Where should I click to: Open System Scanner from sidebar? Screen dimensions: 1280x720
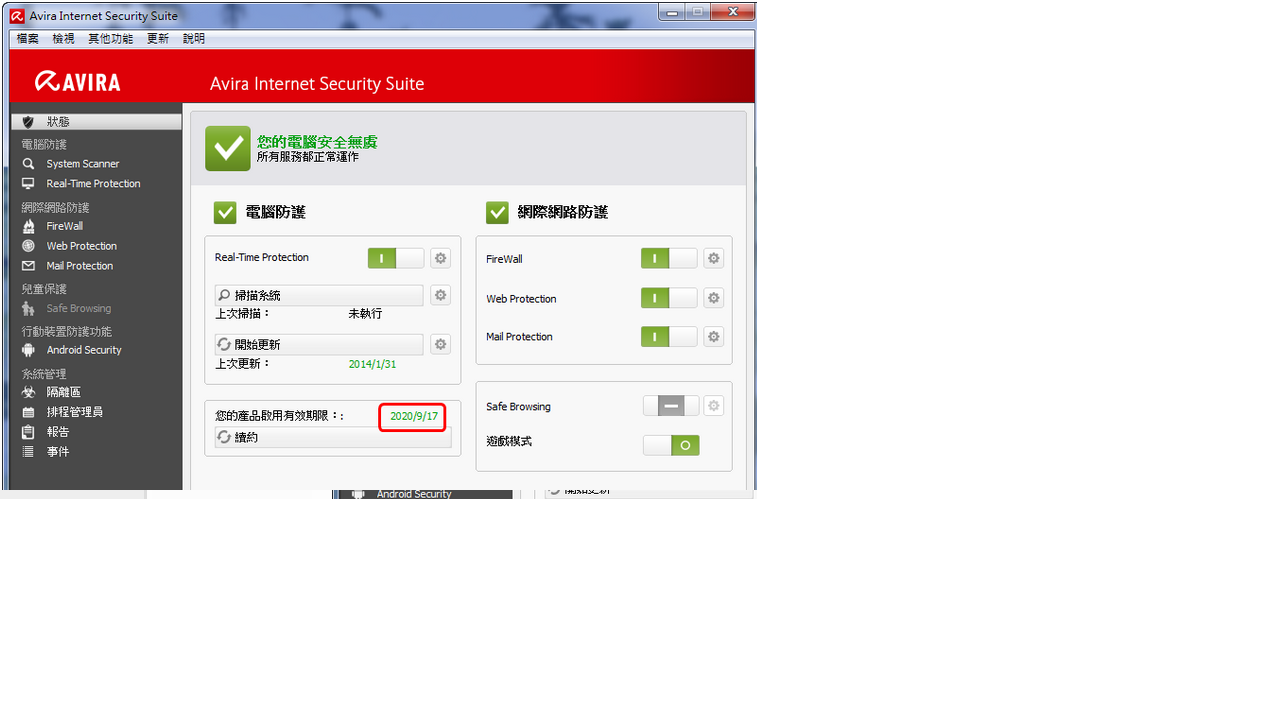tap(83, 164)
